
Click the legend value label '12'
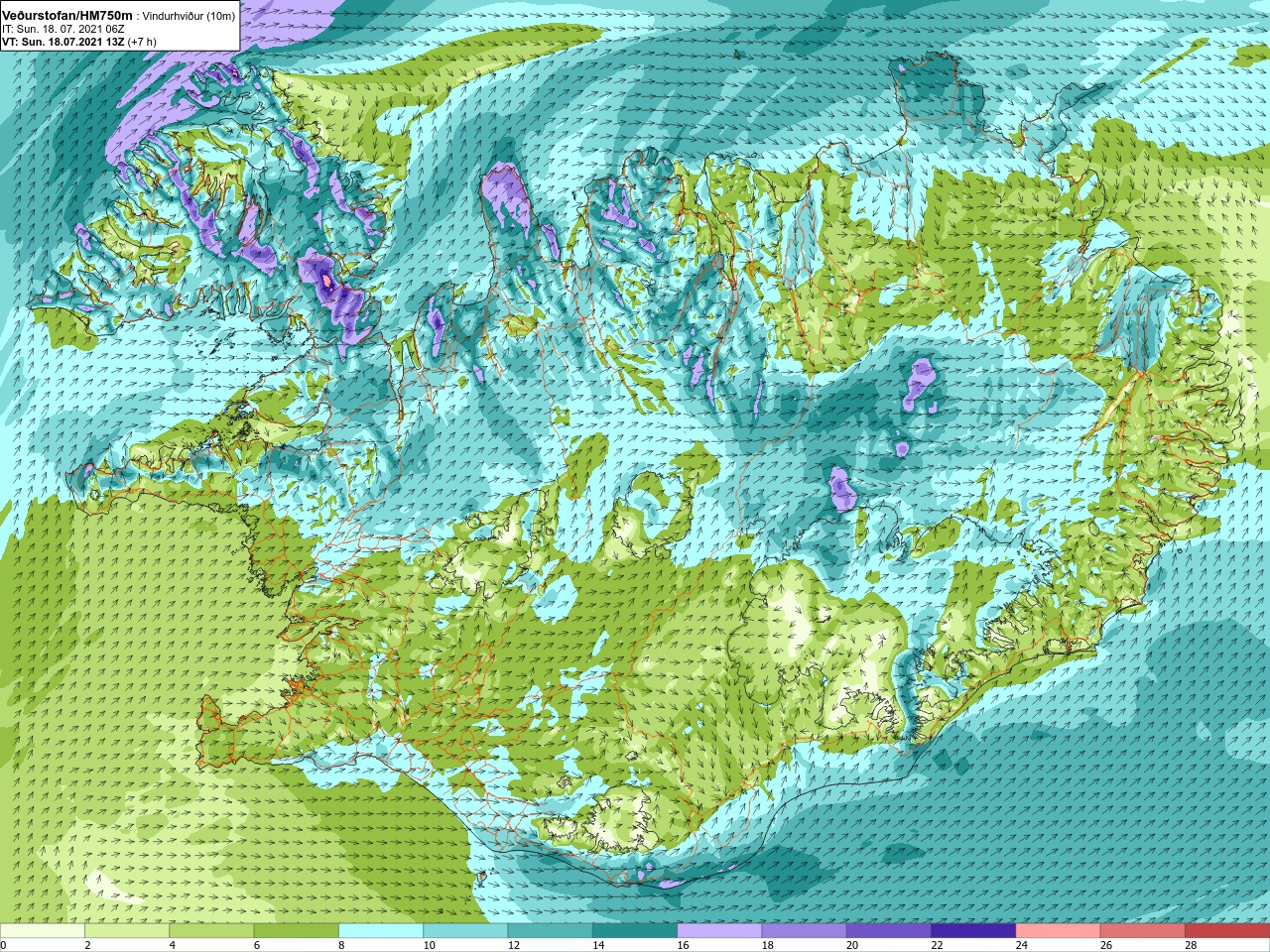(513, 945)
